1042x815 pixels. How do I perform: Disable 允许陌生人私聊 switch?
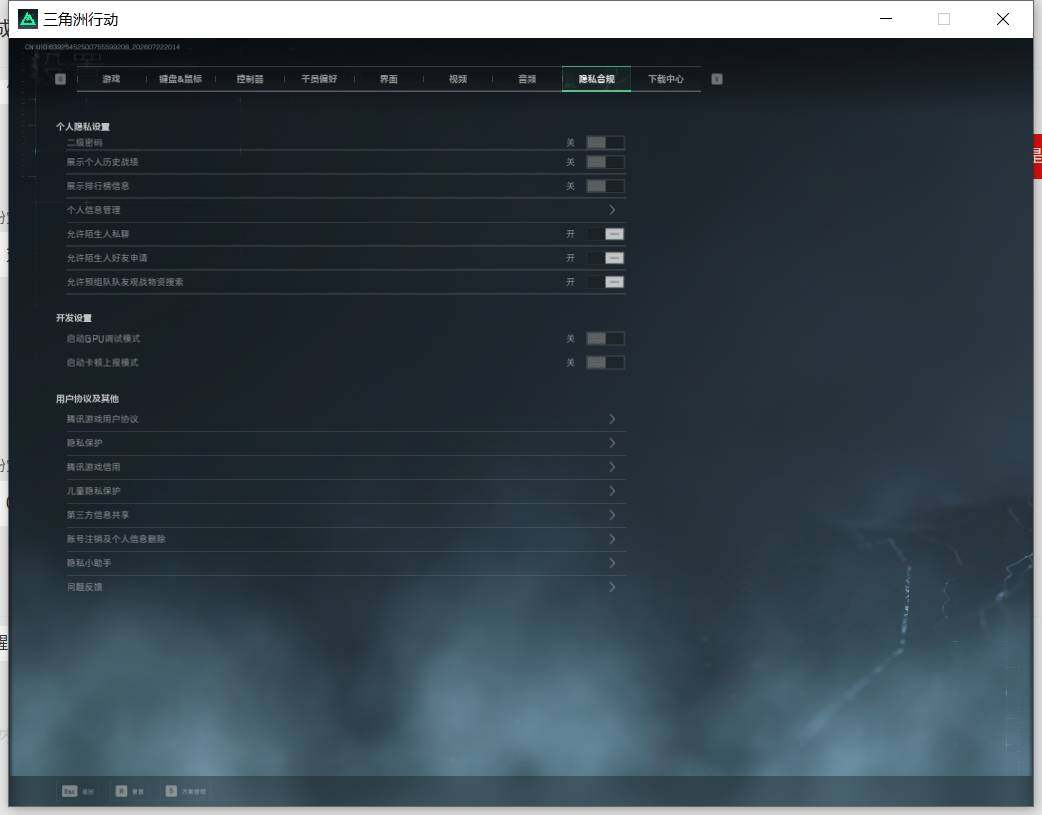point(605,234)
